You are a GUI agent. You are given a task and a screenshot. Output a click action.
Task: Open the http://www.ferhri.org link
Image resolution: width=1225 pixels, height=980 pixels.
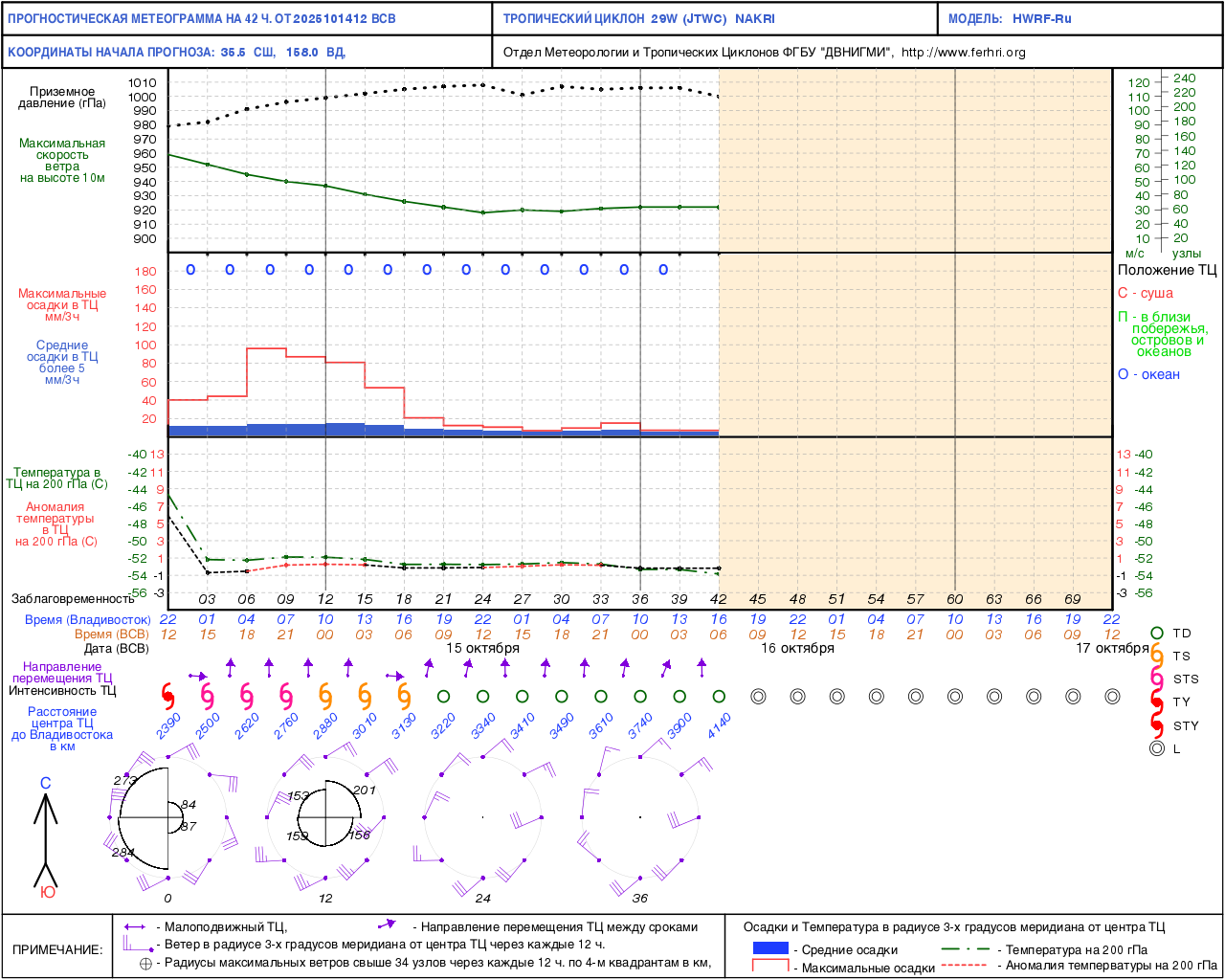pos(963,53)
